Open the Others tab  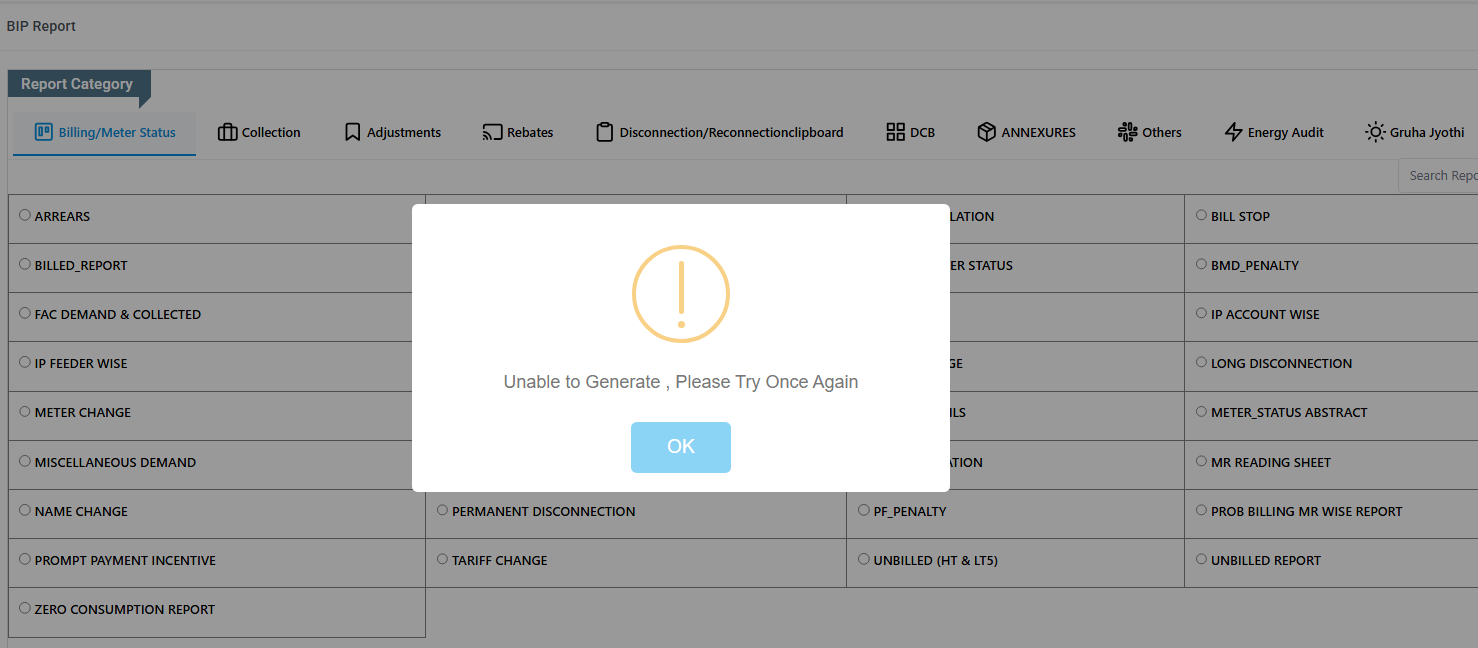click(x=1150, y=132)
